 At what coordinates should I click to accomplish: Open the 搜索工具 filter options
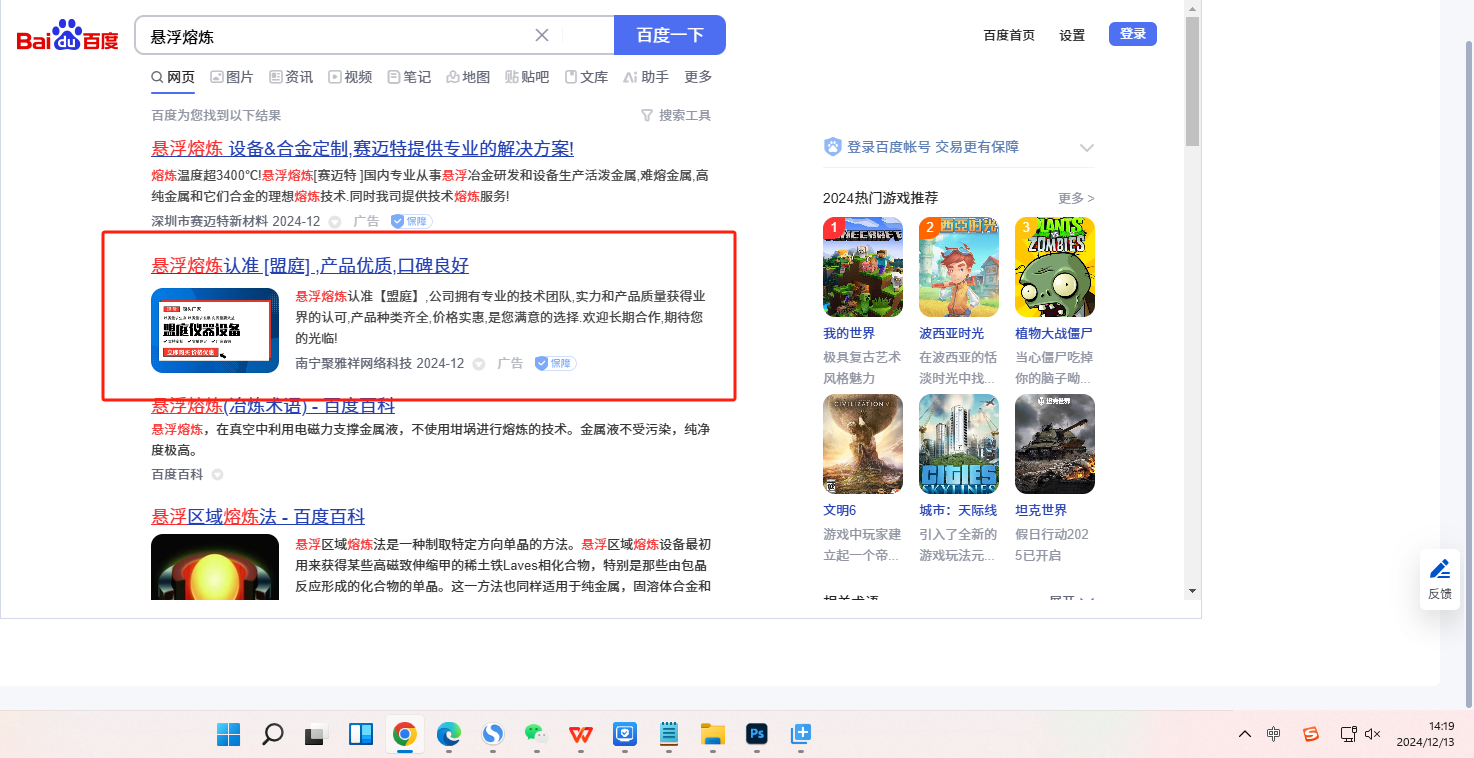(x=675, y=115)
